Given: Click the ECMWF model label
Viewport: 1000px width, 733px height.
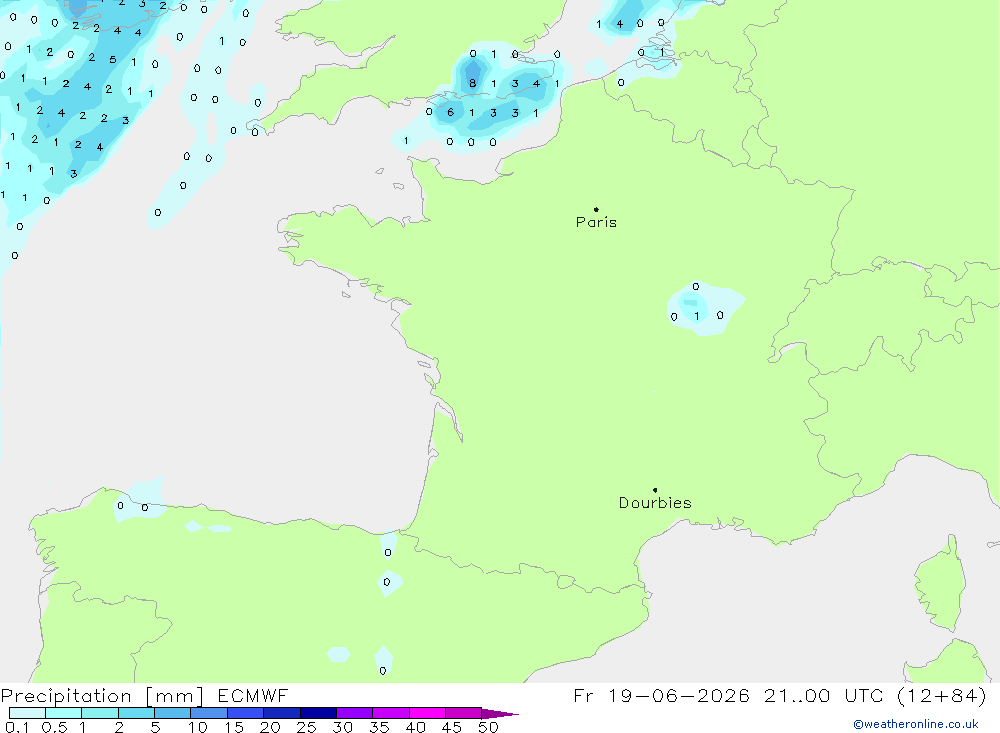Looking at the screenshot, I should coord(253,695).
